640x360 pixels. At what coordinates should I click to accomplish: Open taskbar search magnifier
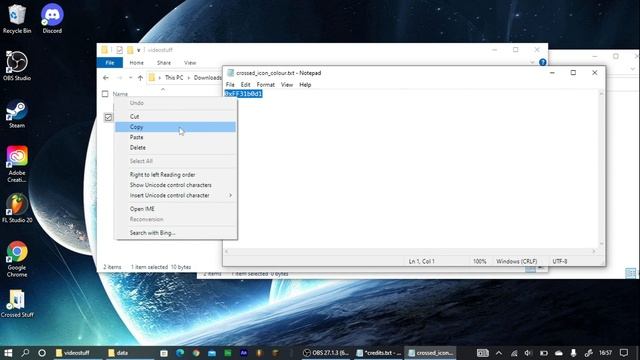point(25,353)
